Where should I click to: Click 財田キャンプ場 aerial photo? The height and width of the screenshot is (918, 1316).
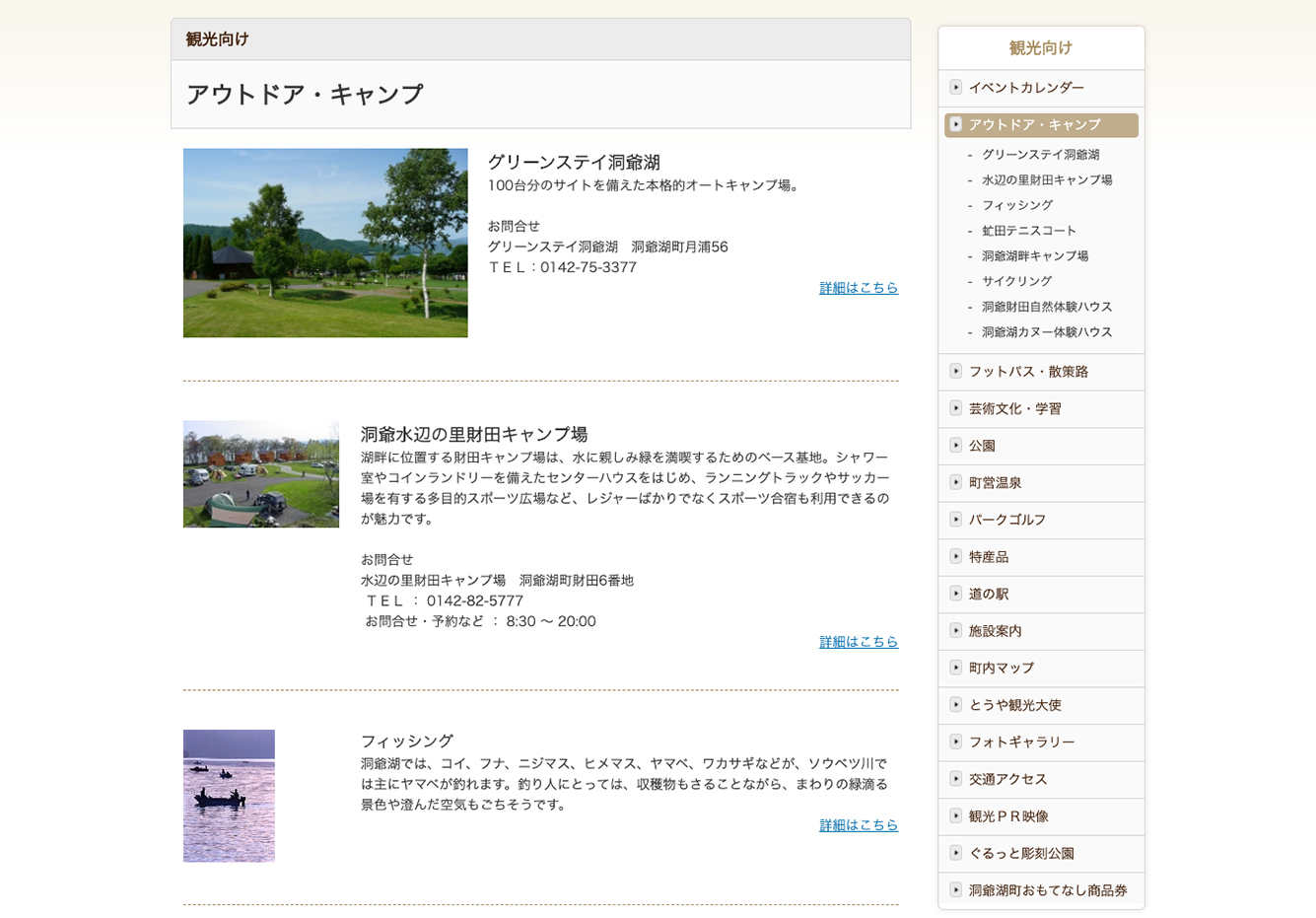point(261,474)
